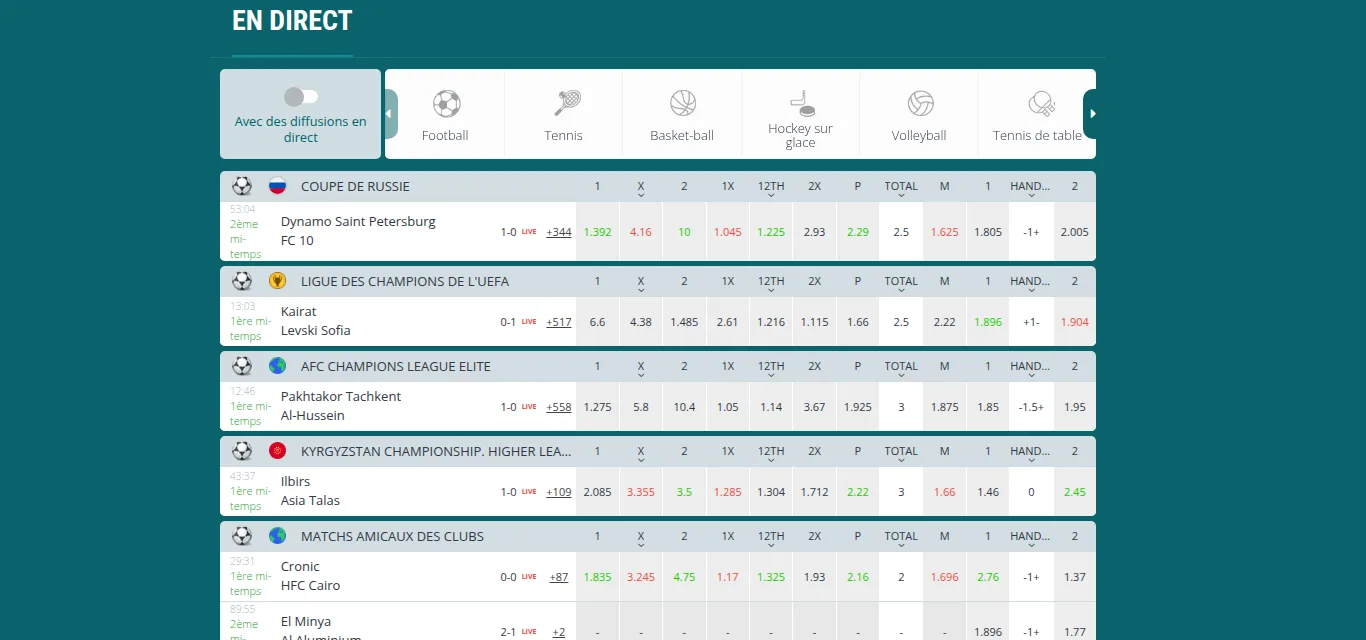Click Russian flag icon beside Coupe de Russie
1366x640 pixels.
pyautogui.click(x=277, y=186)
